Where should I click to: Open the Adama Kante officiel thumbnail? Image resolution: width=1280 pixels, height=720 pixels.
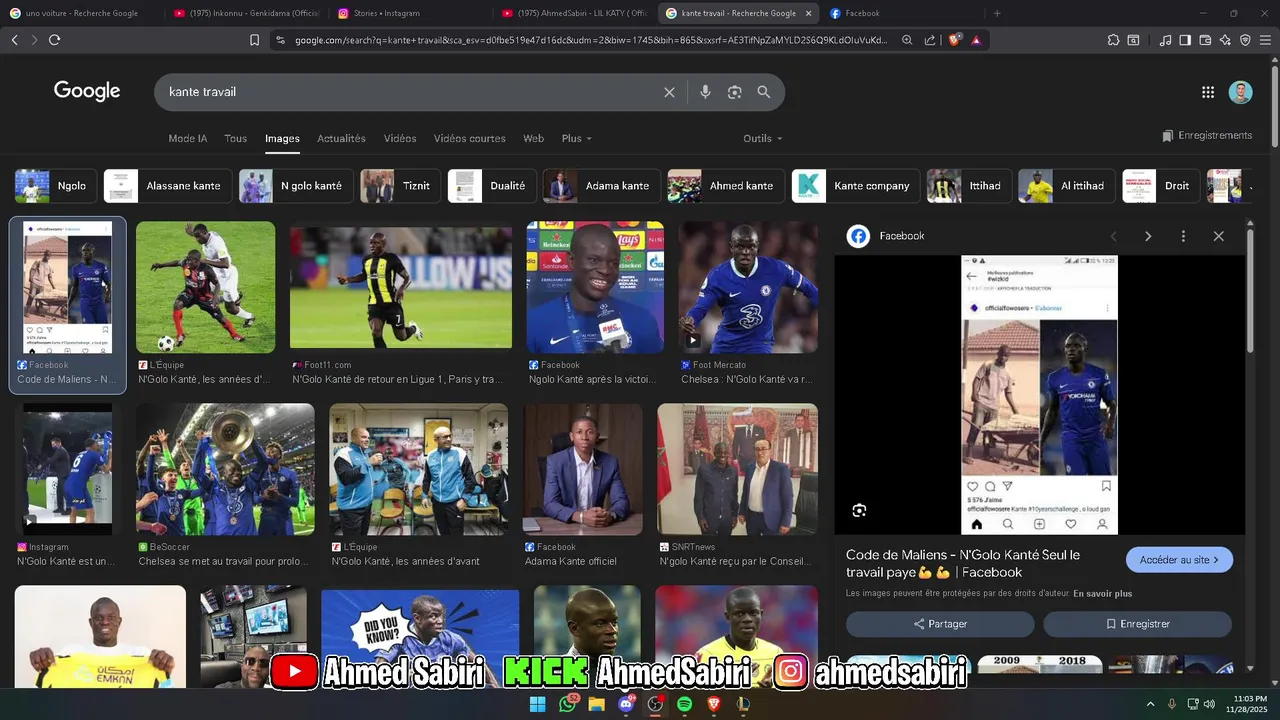tap(583, 470)
